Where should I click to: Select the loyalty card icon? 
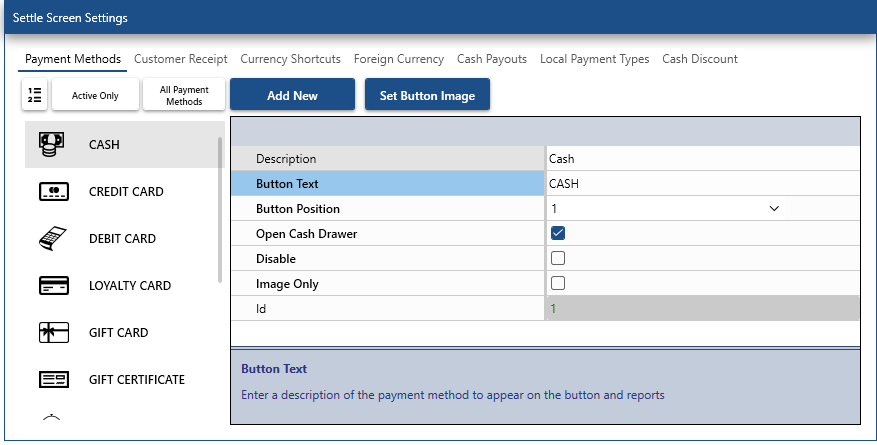coord(52,286)
